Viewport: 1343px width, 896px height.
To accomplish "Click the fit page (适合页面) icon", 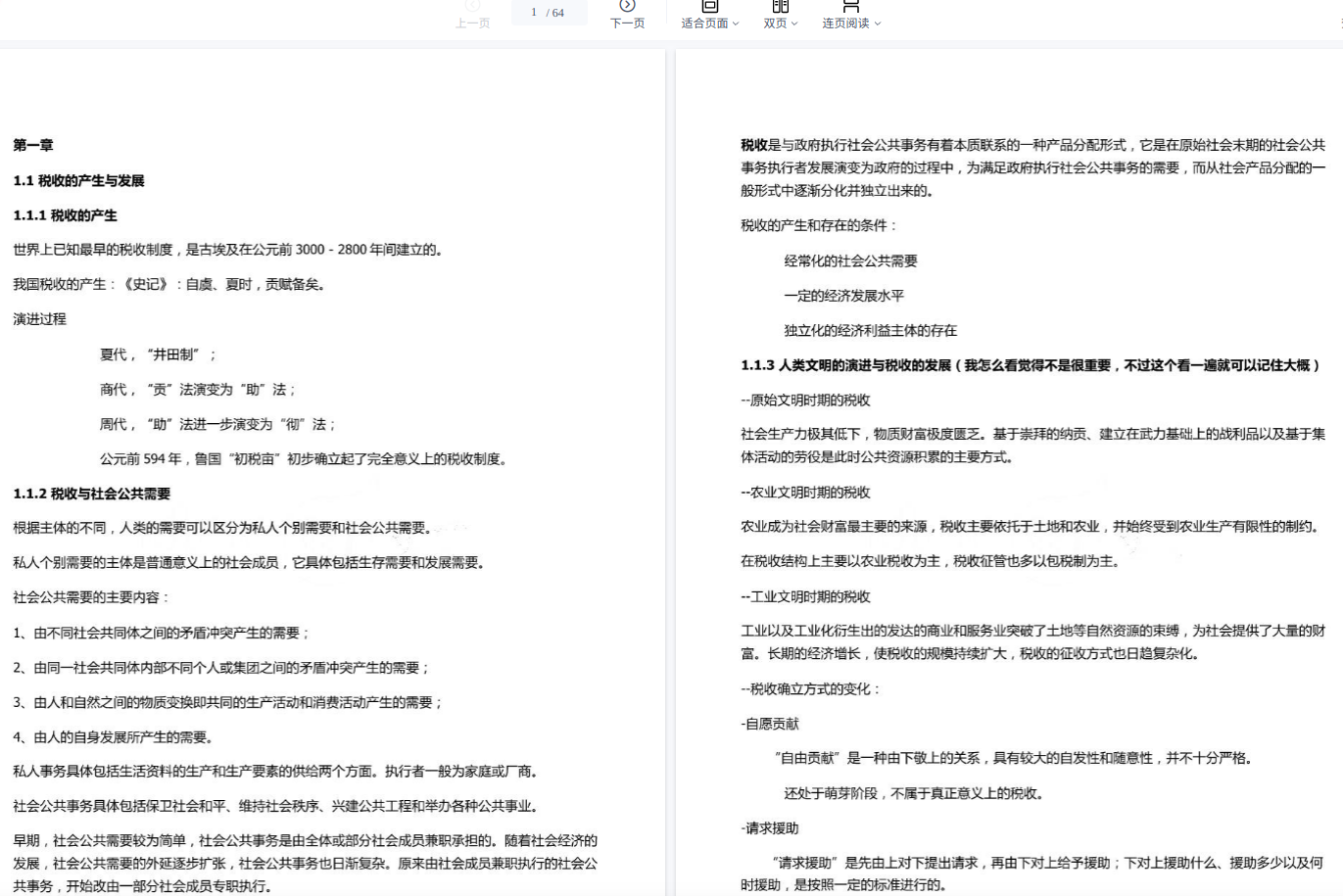I will pos(710,6).
